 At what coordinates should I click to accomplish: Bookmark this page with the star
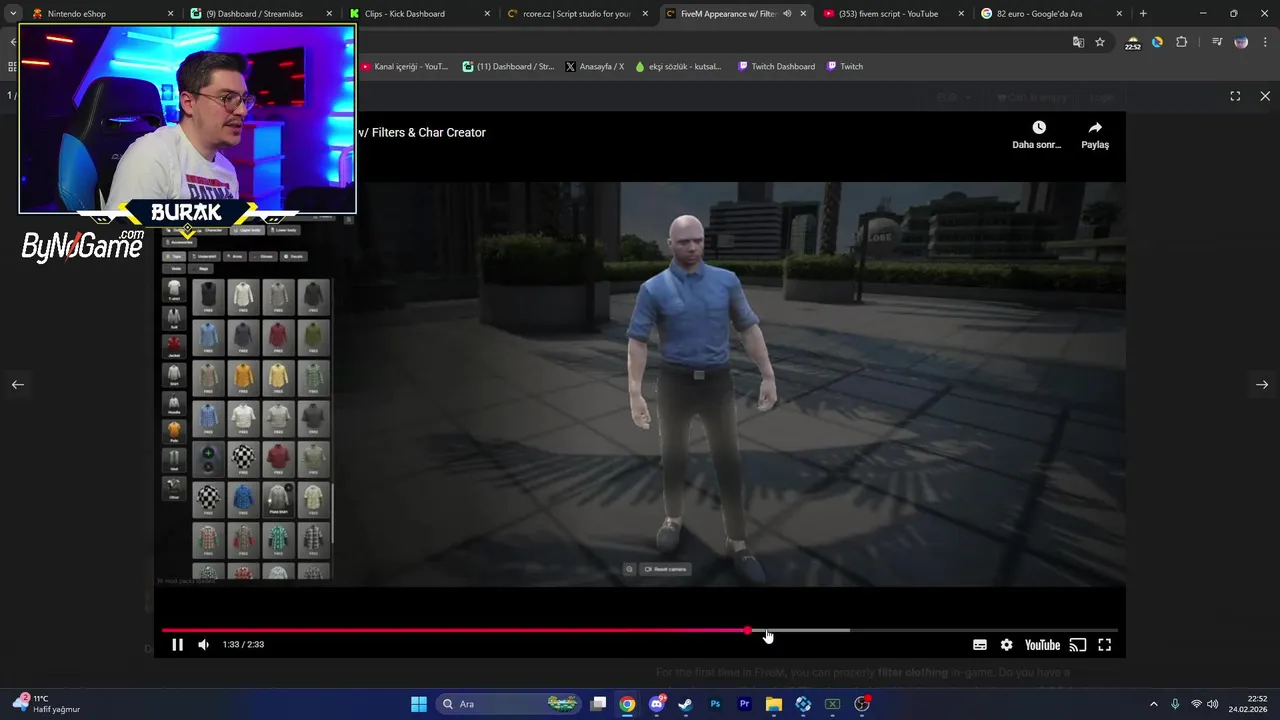(1100, 42)
